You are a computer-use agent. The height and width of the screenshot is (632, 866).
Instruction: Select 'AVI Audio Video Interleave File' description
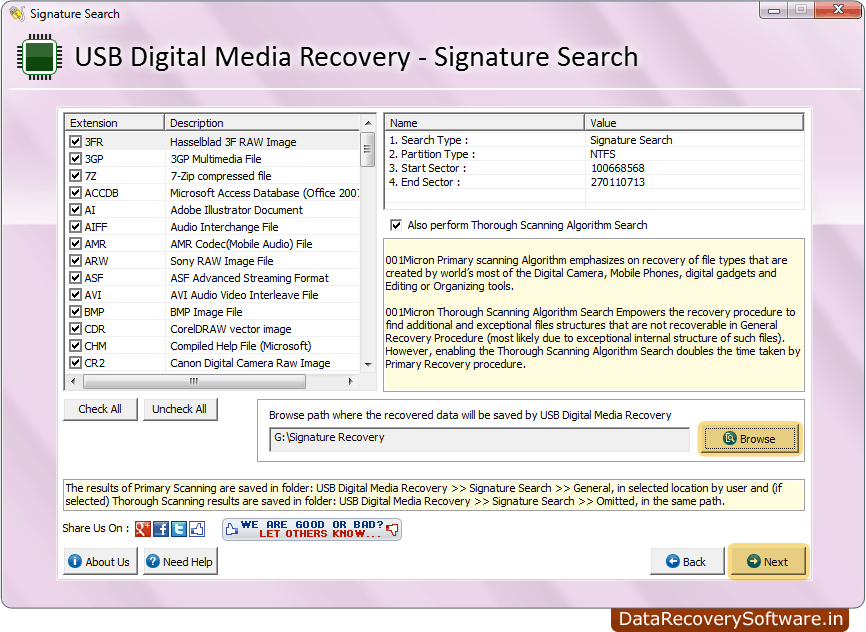pyautogui.click(x=244, y=295)
